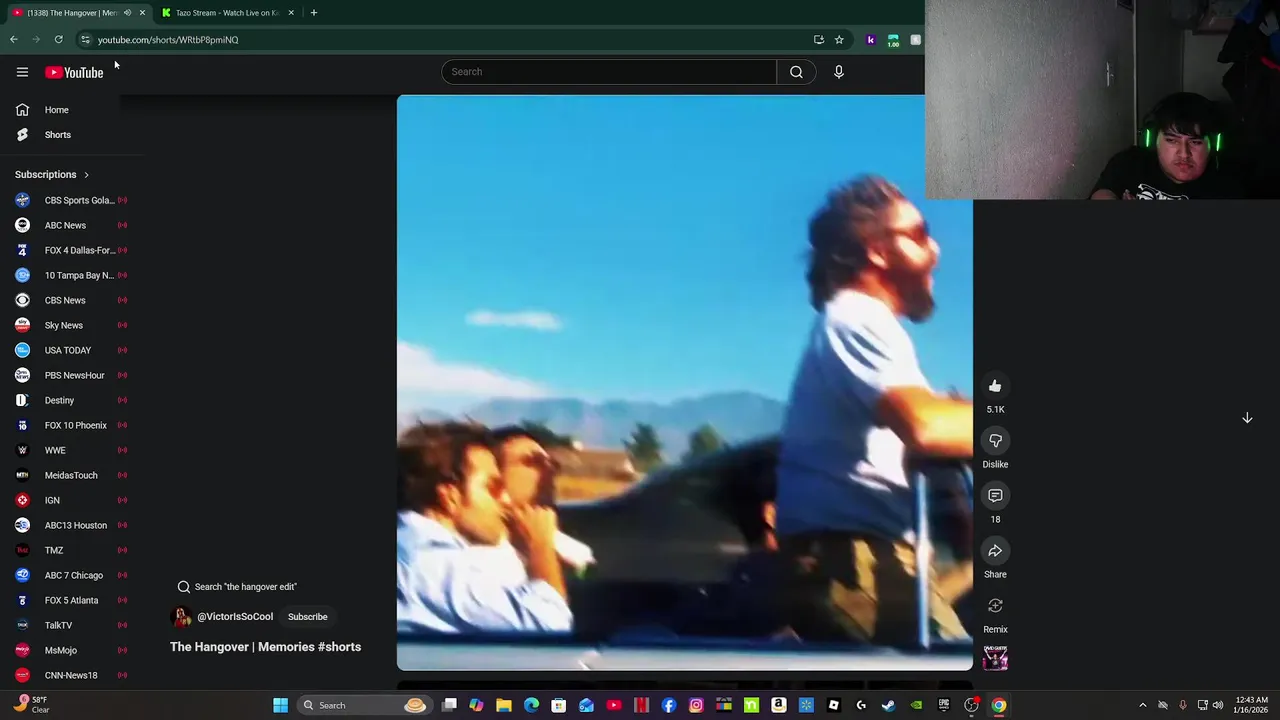Click Search "the hangover edit" suggestion
The width and height of the screenshot is (1280, 720).
(238, 587)
